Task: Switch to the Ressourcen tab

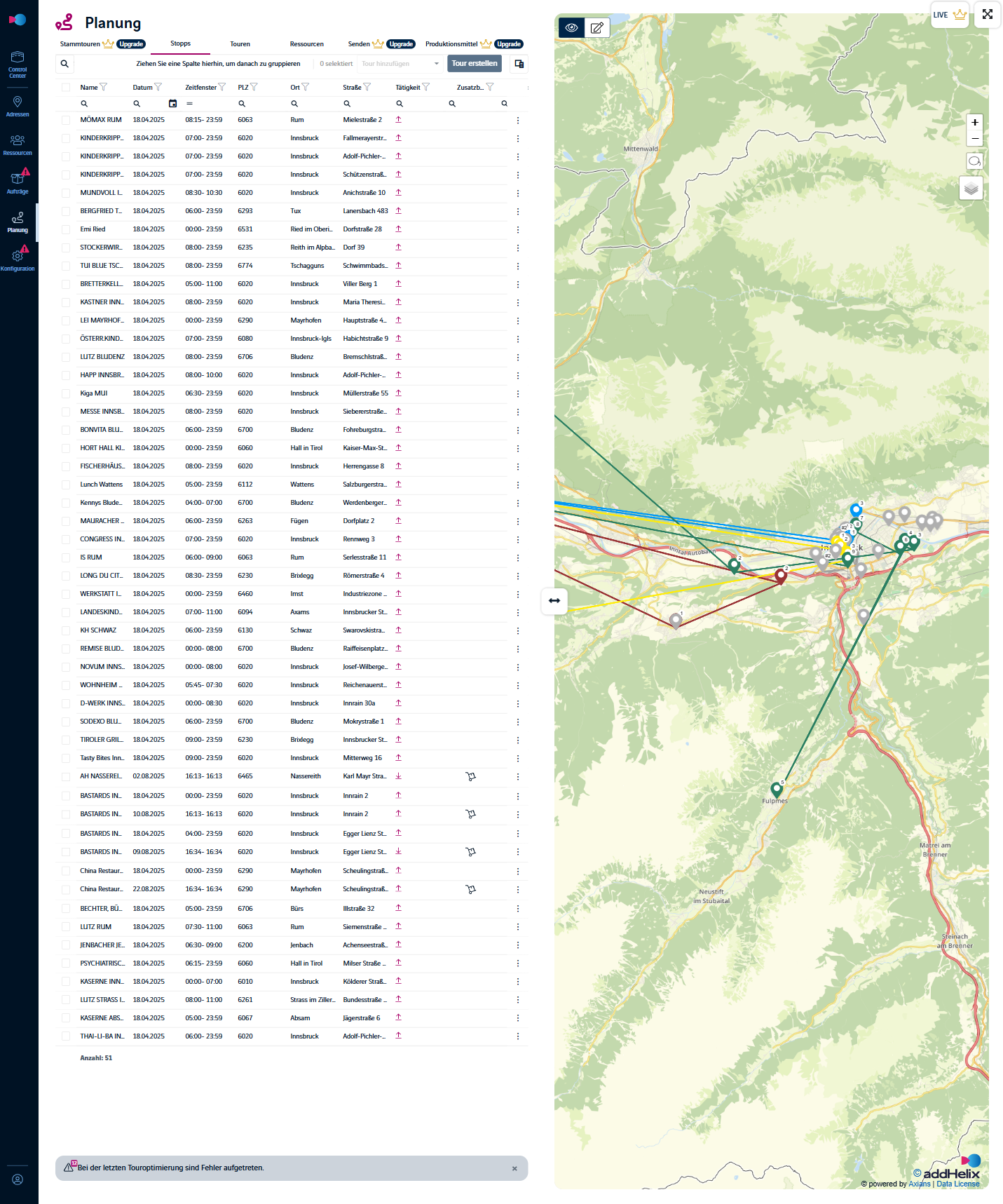Action: pos(306,44)
